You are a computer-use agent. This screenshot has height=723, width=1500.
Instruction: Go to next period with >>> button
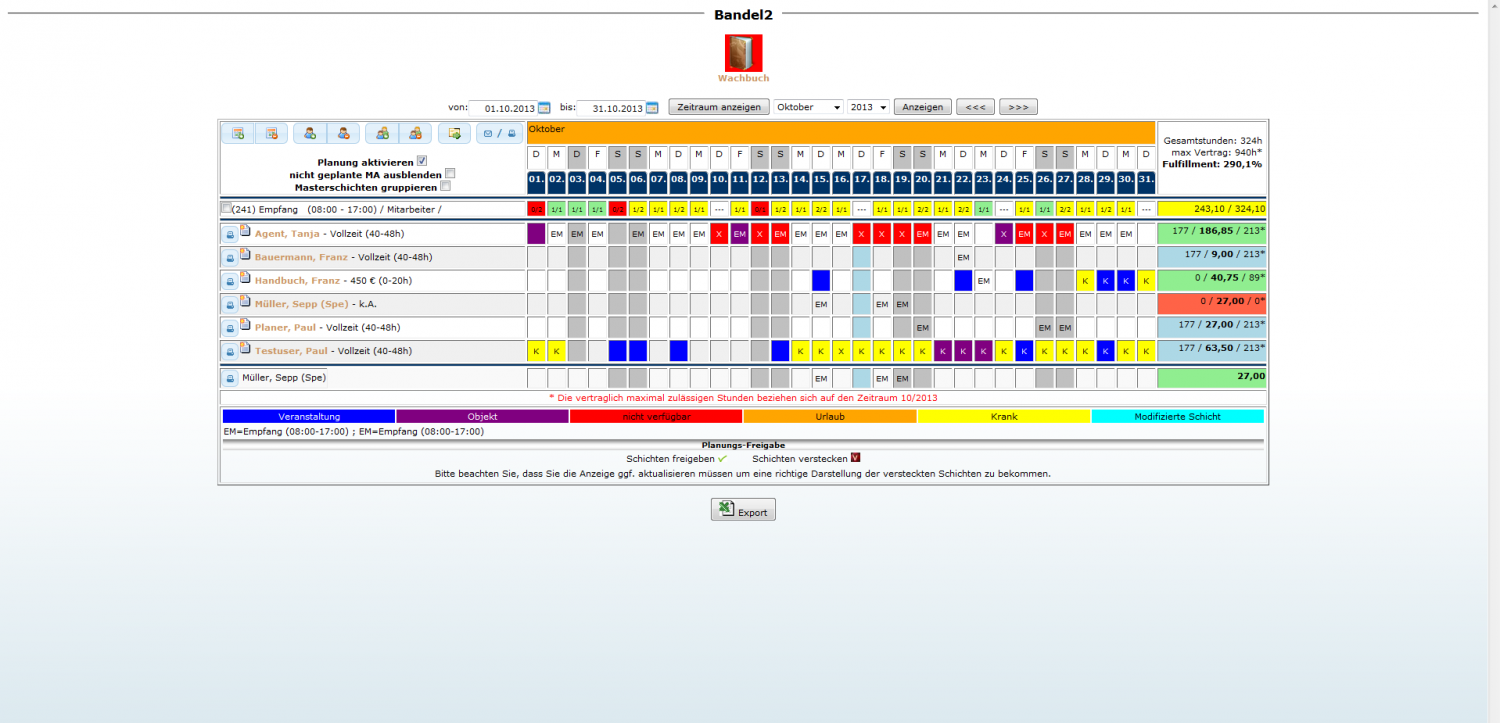point(1018,107)
